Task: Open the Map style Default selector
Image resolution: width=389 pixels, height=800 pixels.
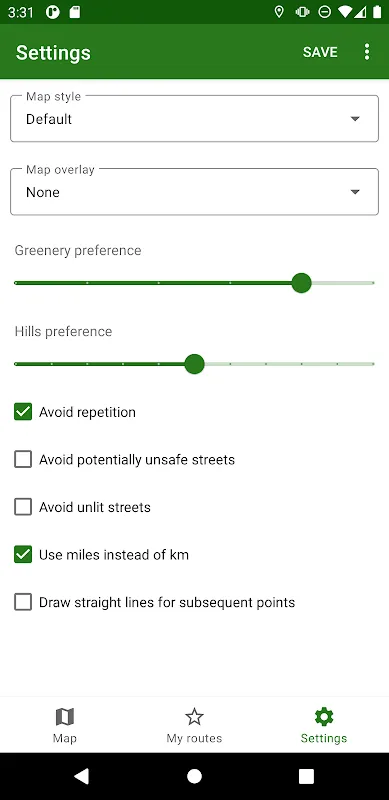Action: [194, 118]
